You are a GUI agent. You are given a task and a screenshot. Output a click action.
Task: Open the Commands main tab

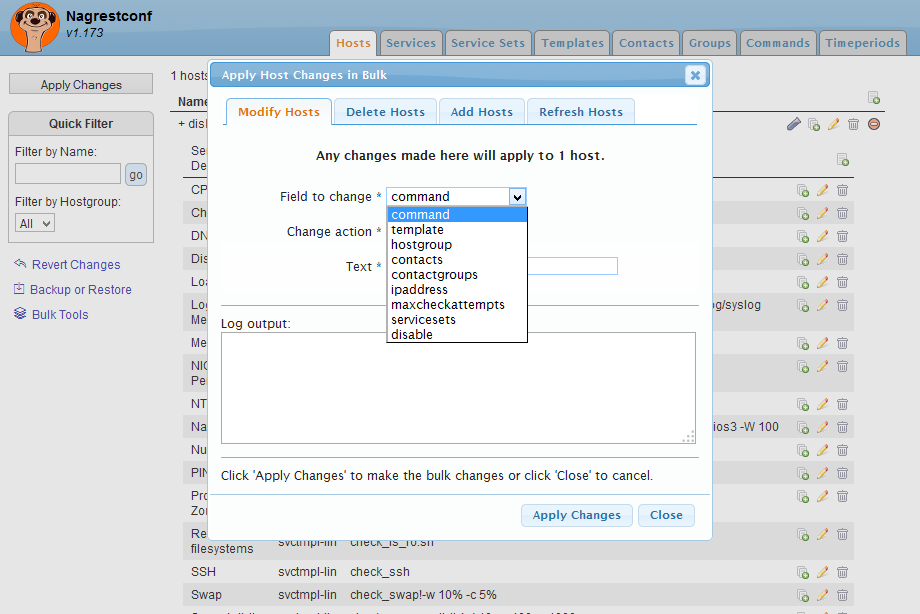tap(778, 43)
